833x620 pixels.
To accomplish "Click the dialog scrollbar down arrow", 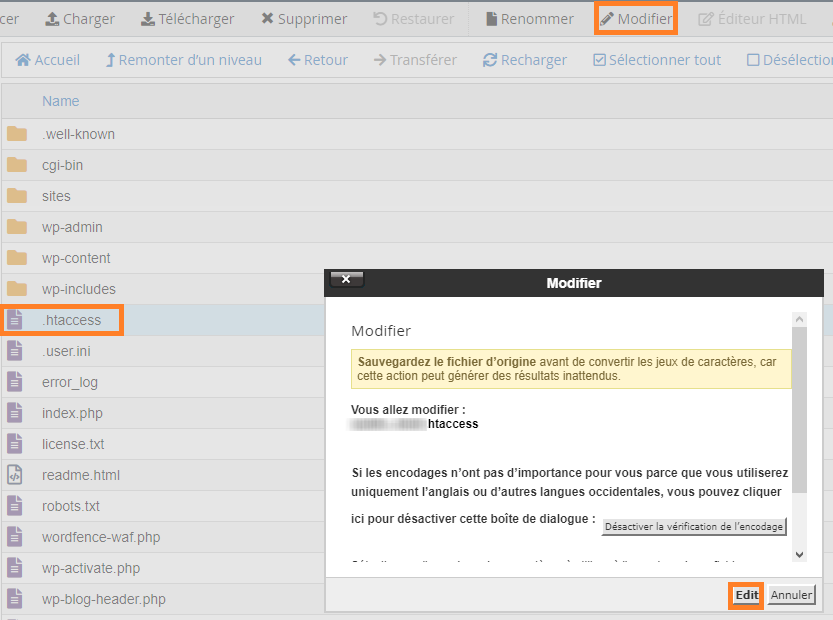I will pyautogui.click(x=799, y=554).
